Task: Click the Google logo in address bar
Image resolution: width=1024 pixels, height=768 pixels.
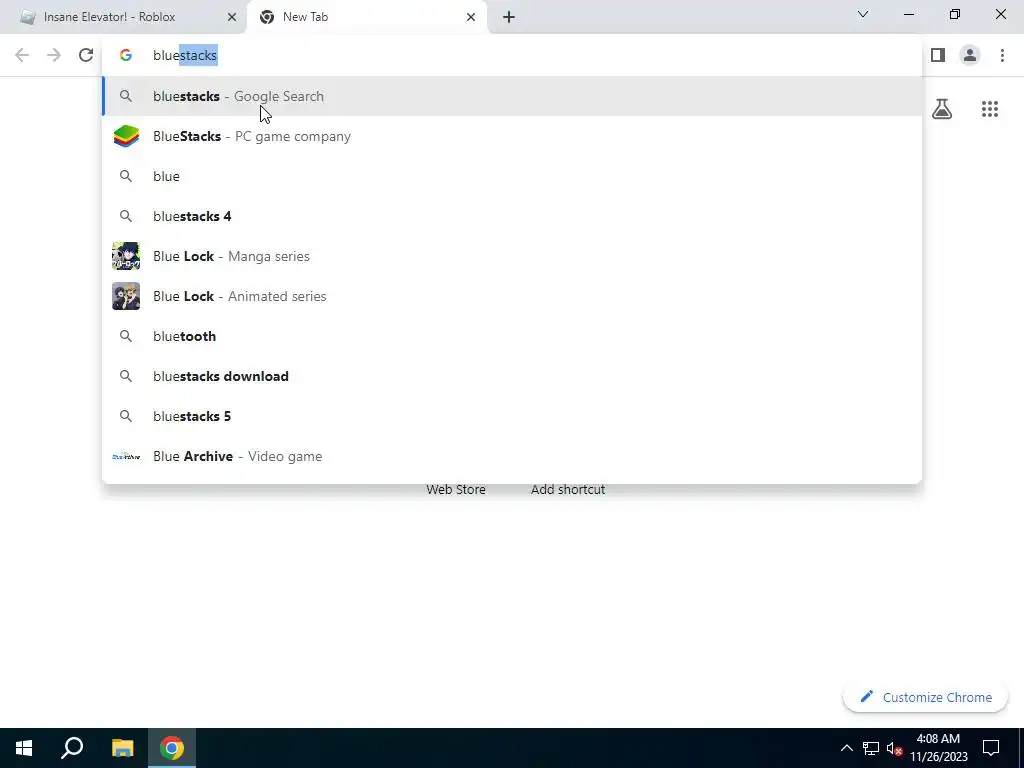Action: tap(125, 56)
